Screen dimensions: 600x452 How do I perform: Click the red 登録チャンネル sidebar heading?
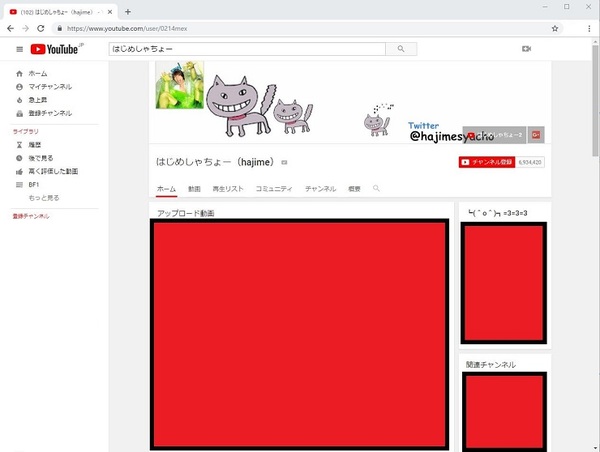tap(31, 216)
